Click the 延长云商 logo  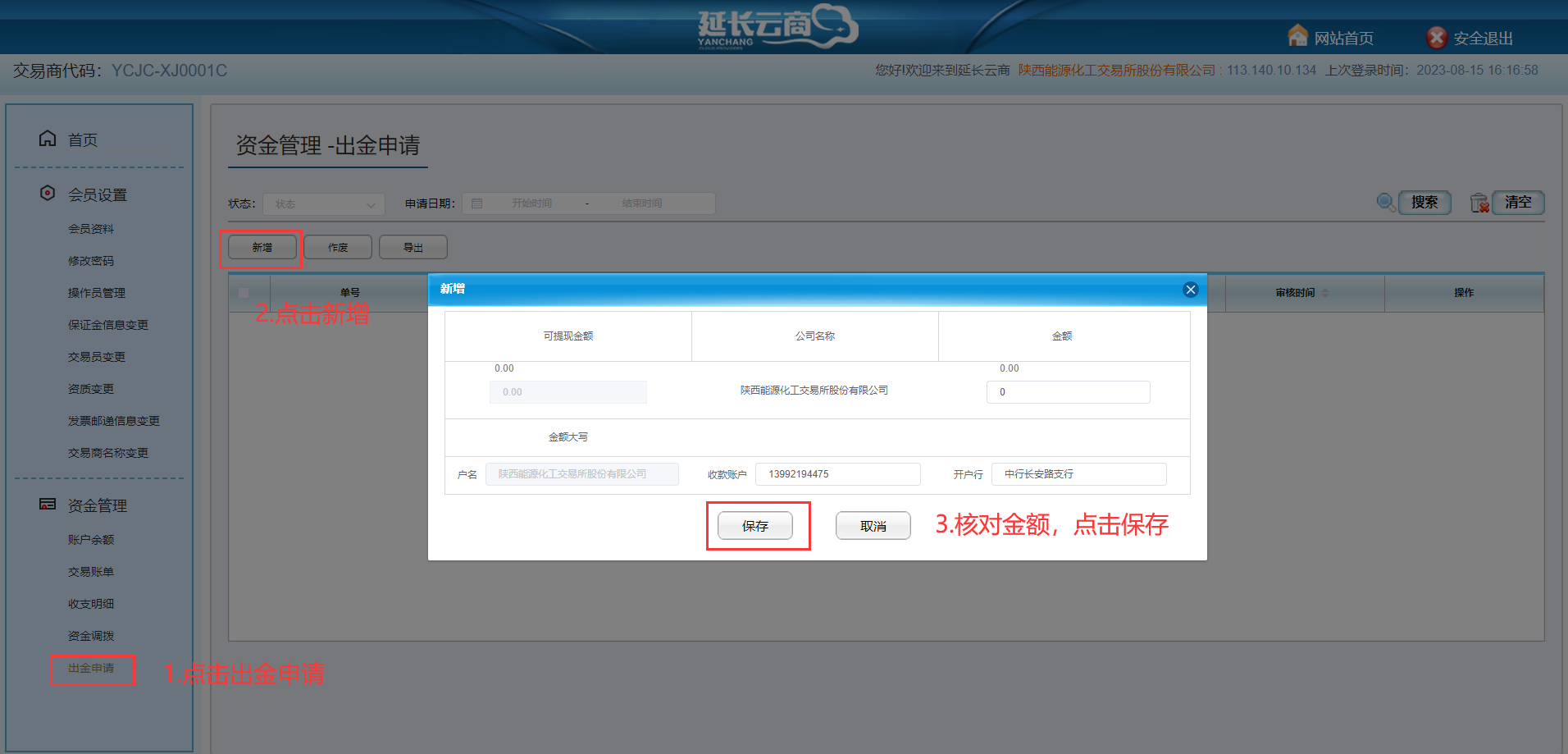point(777,26)
